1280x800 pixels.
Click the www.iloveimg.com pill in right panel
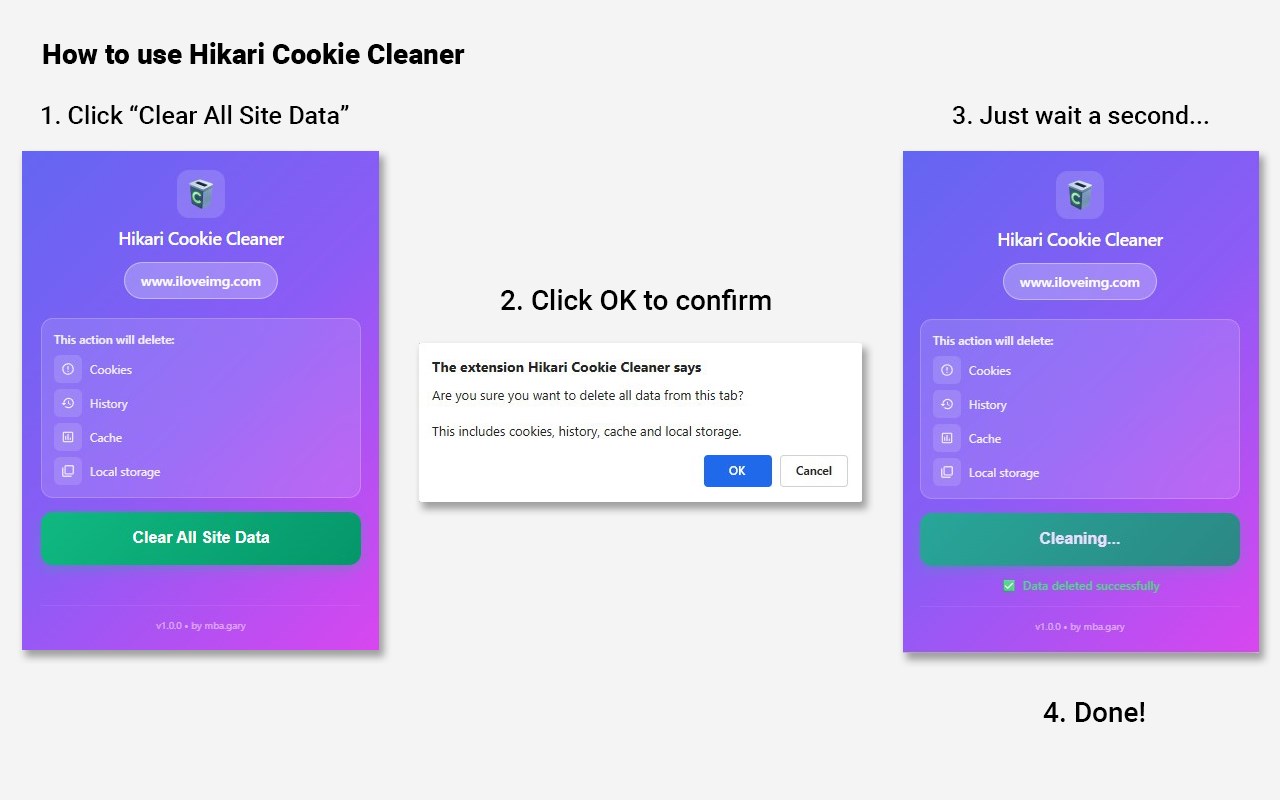(x=1080, y=283)
